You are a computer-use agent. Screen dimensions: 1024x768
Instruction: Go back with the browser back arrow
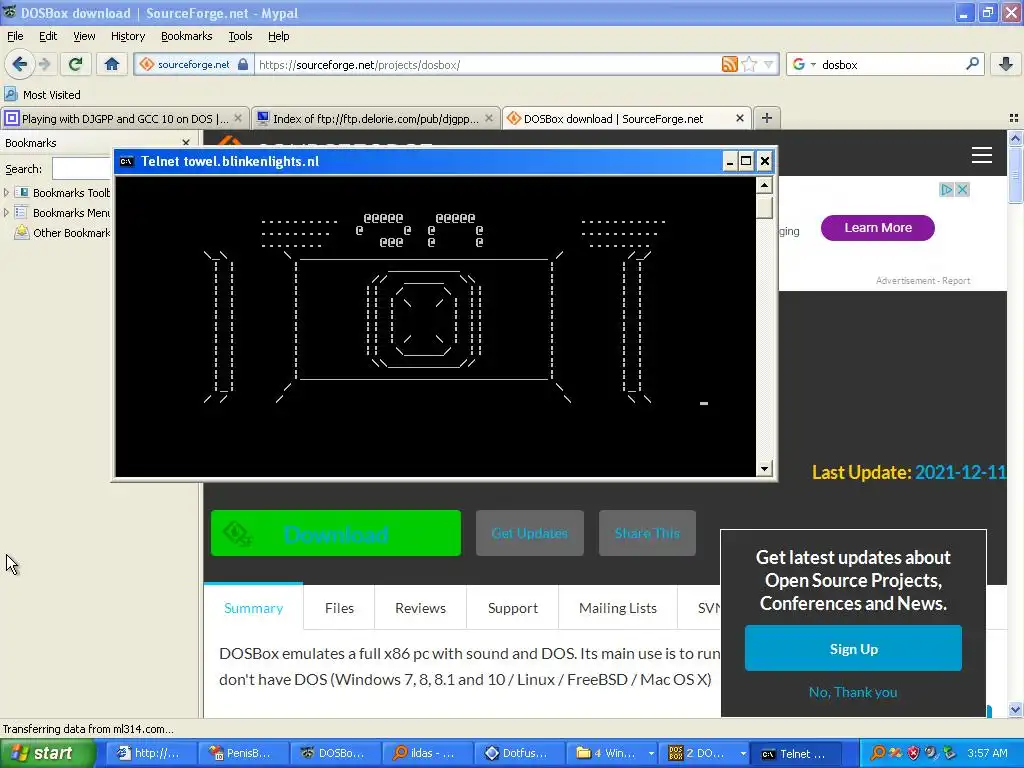click(x=19, y=64)
